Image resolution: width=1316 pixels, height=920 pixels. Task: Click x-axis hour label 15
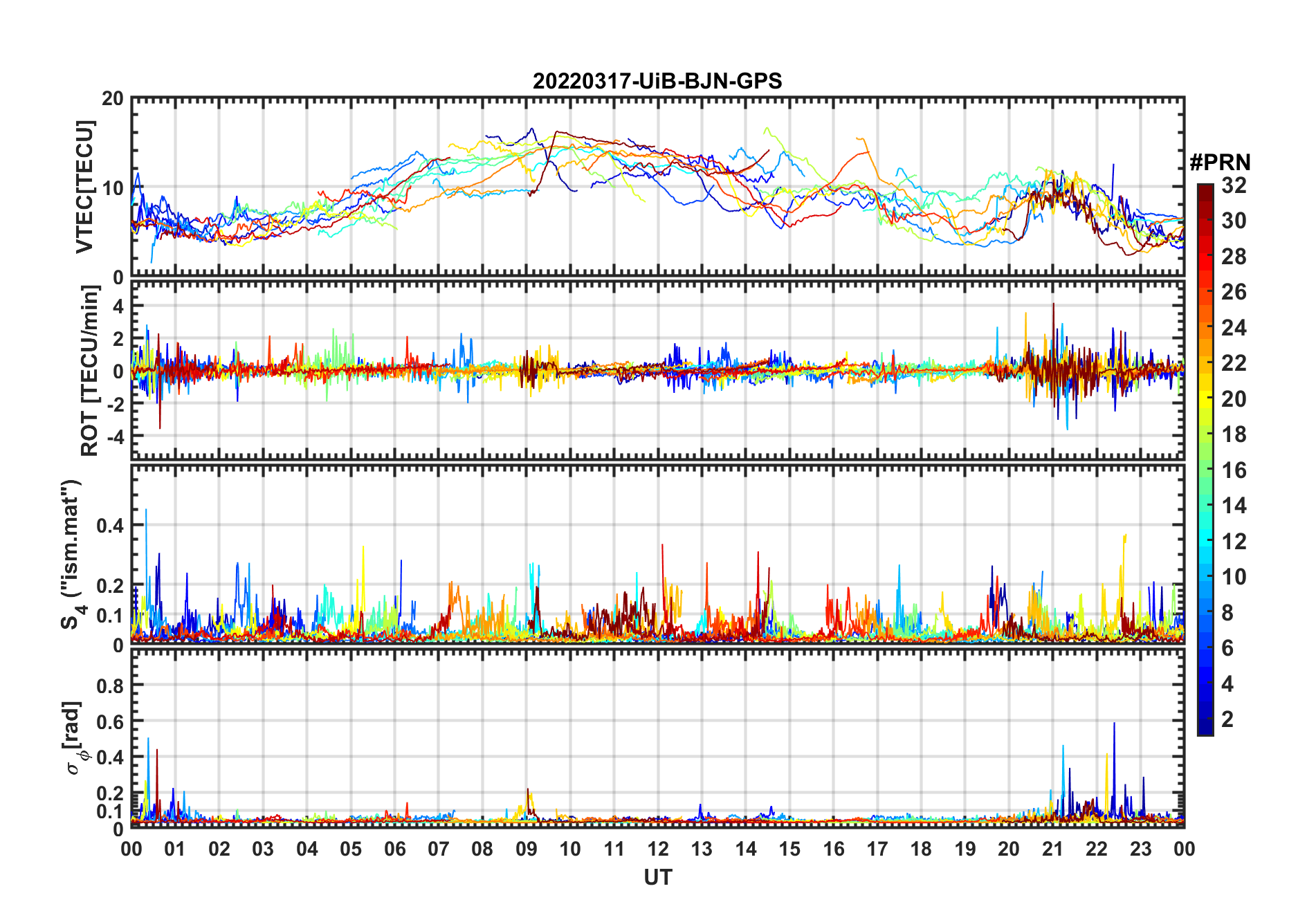click(x=789, y=849)
